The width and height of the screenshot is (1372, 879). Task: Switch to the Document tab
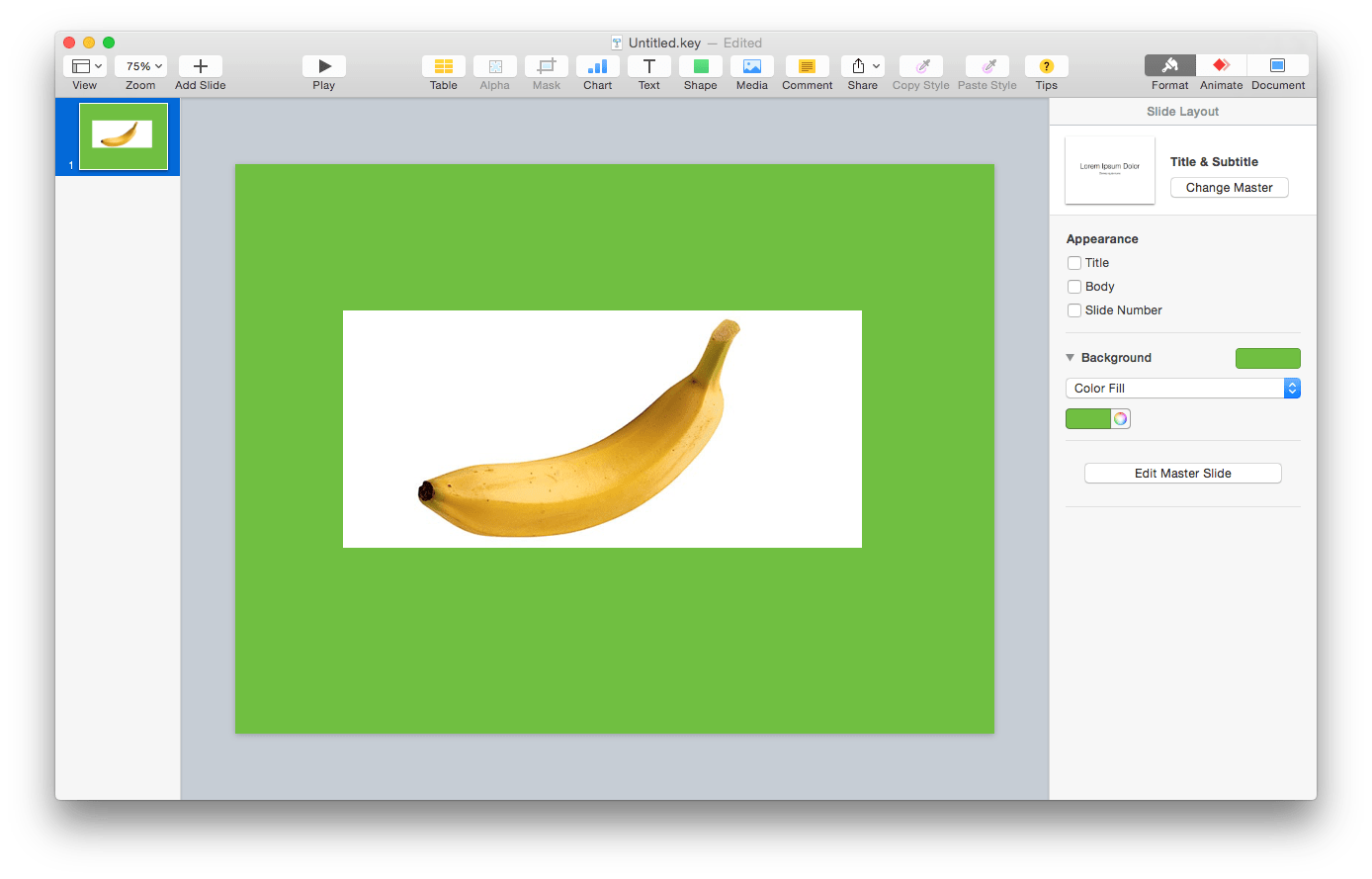click(x=1278, y=71)
